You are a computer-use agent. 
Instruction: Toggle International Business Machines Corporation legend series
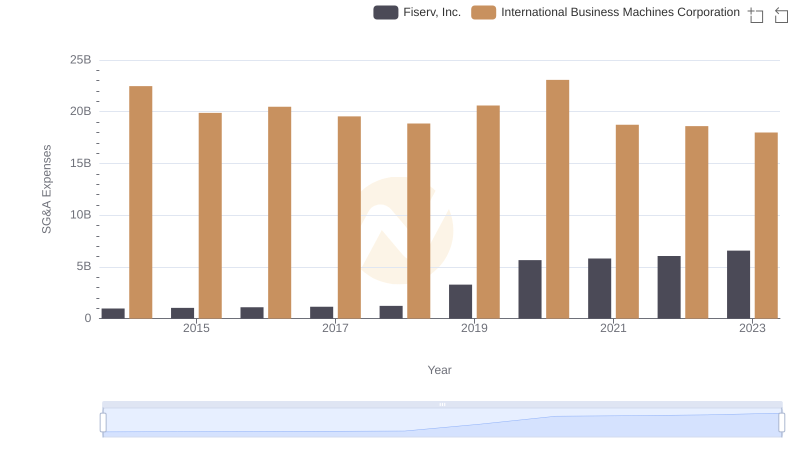(x=605, y=12)
